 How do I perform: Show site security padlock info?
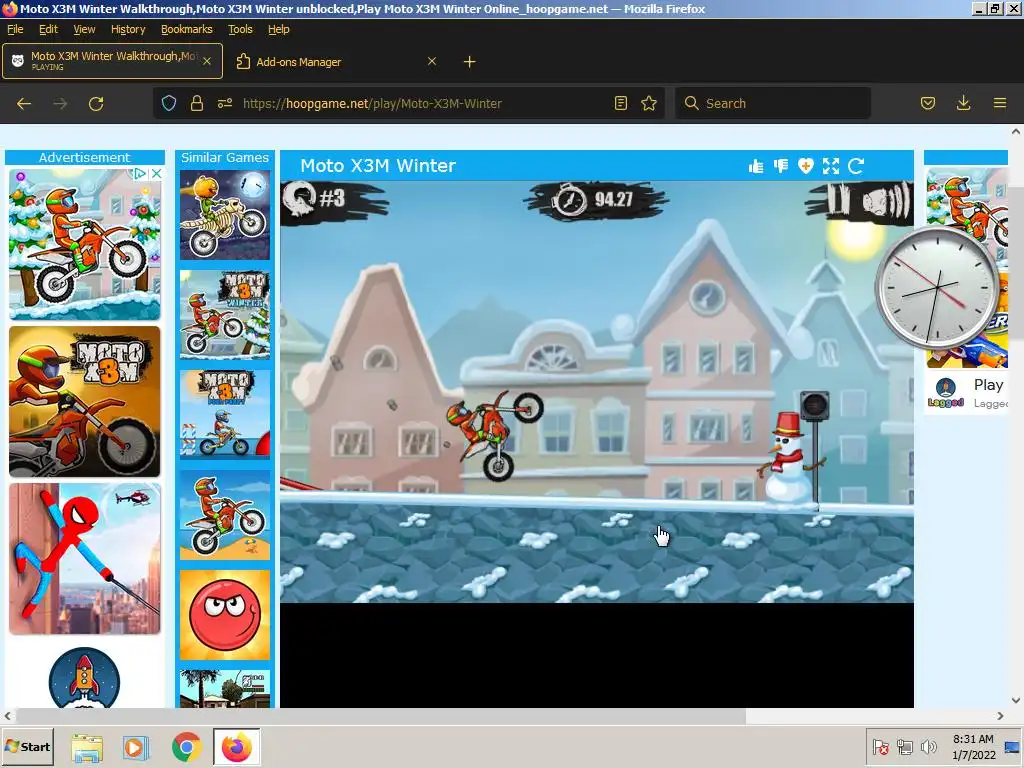(197, 103)
